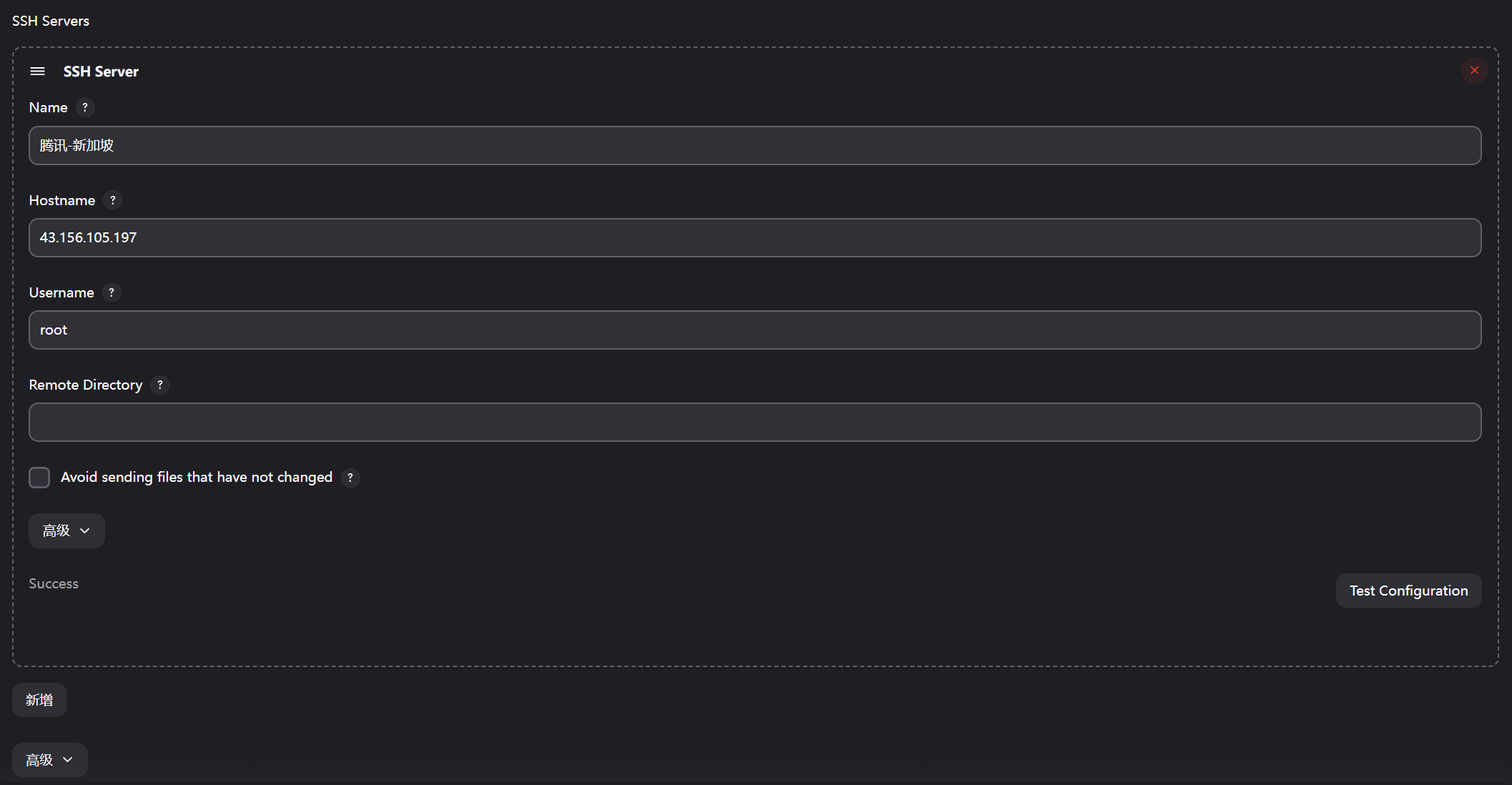
Task: Delete the SSH Server with red X
Action: [x=1474, y=70]
